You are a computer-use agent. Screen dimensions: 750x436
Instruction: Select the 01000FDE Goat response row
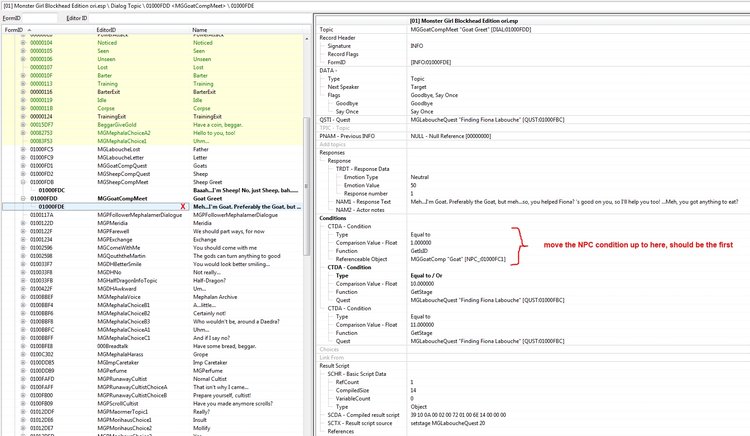coord(152,207)
